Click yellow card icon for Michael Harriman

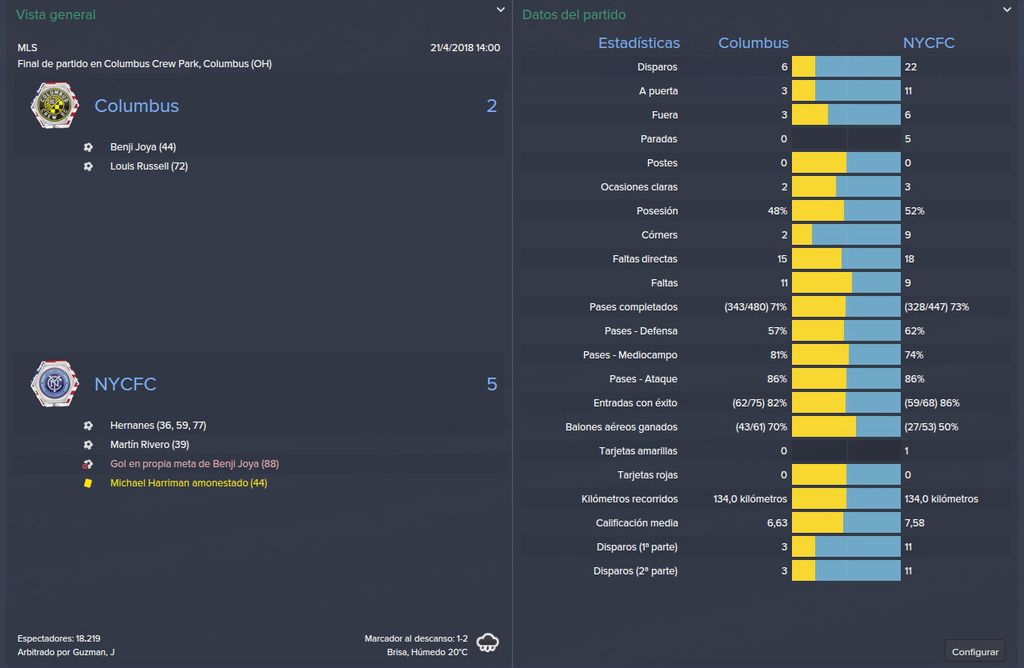coord(88,483)
